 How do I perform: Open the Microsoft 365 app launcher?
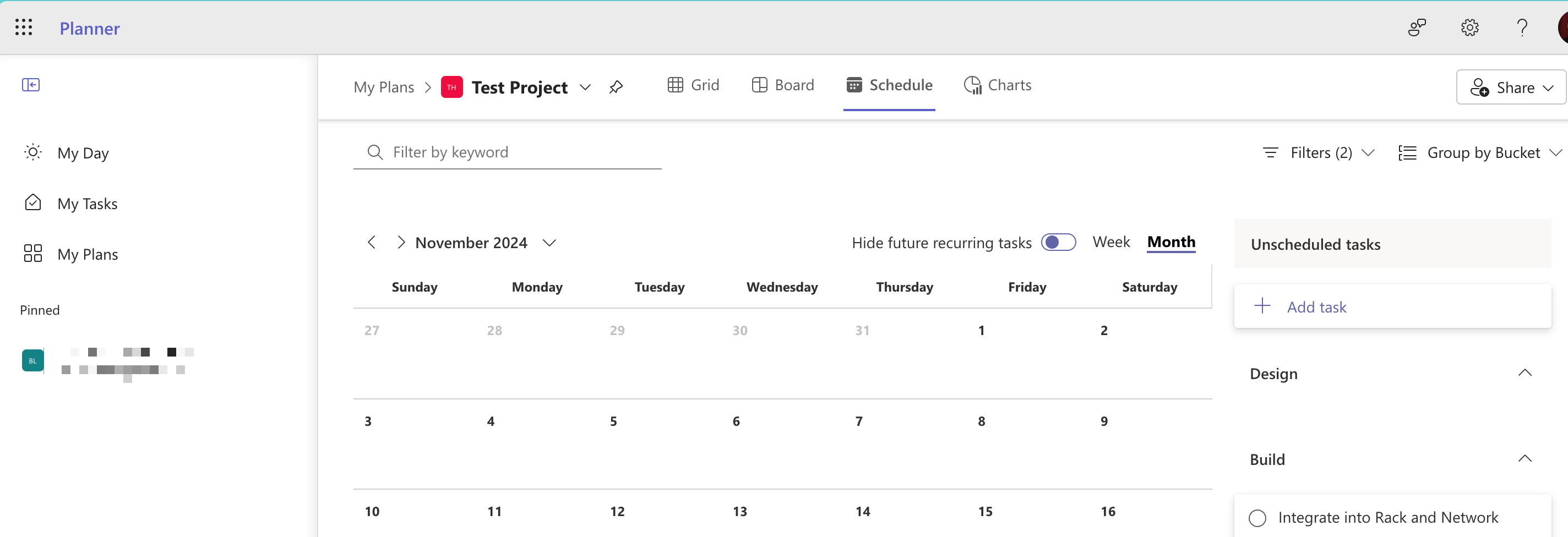point(24,28)
